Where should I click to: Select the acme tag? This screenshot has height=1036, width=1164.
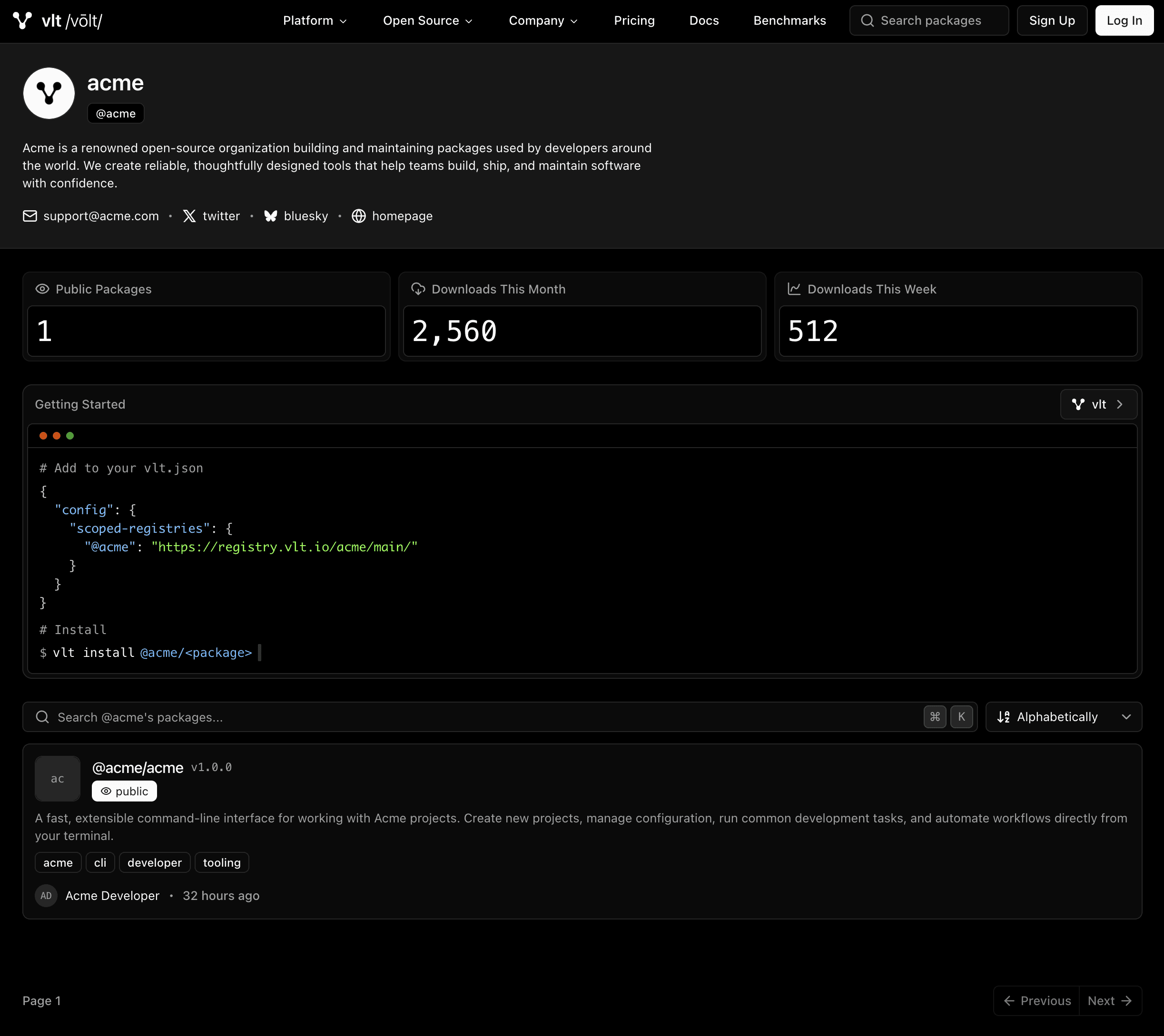click(58, 863)
